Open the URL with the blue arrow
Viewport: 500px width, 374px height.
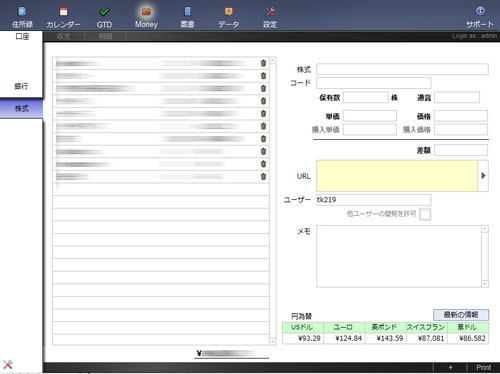[483, 175]
